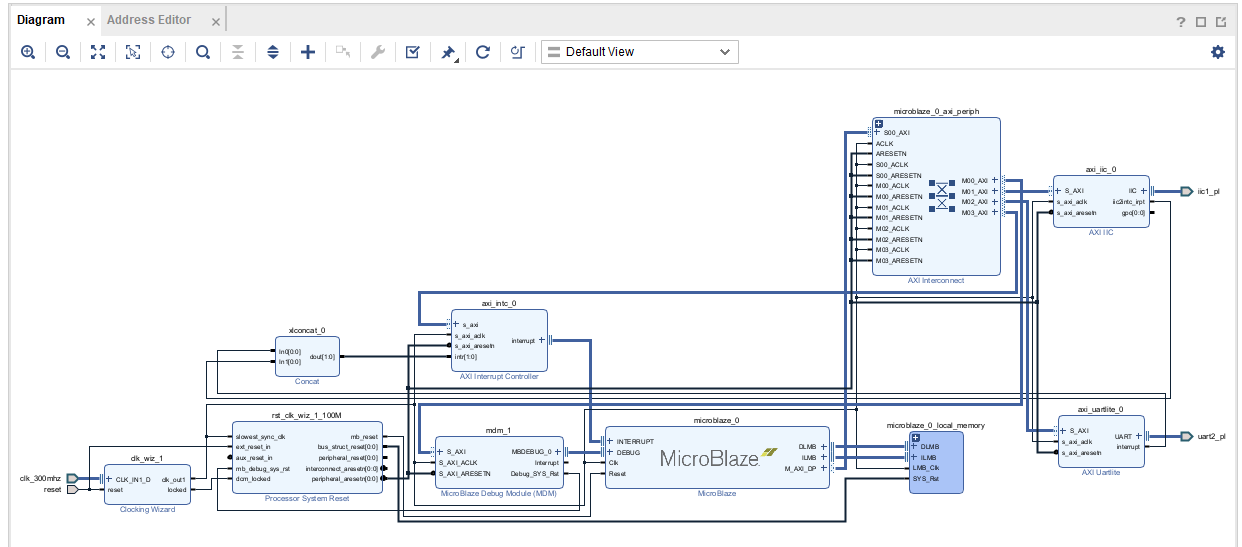
Task: Click the AXI Interconnect crossbar symbol
Action: click(x=940, y=196)
